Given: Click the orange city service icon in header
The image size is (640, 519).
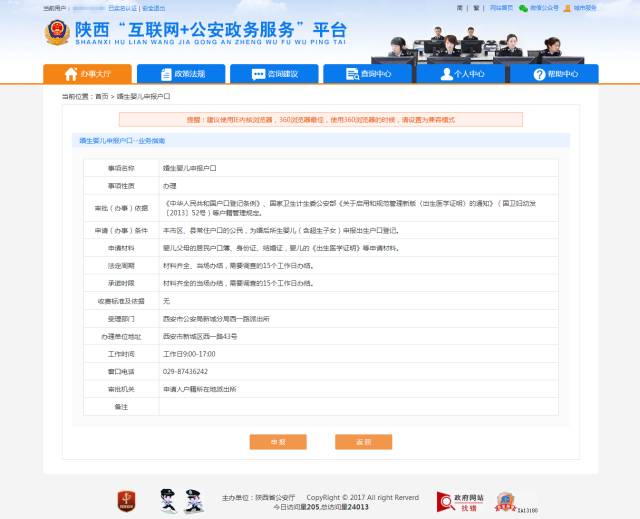Looking at the screenshot, I should click(x=567, y=8).
